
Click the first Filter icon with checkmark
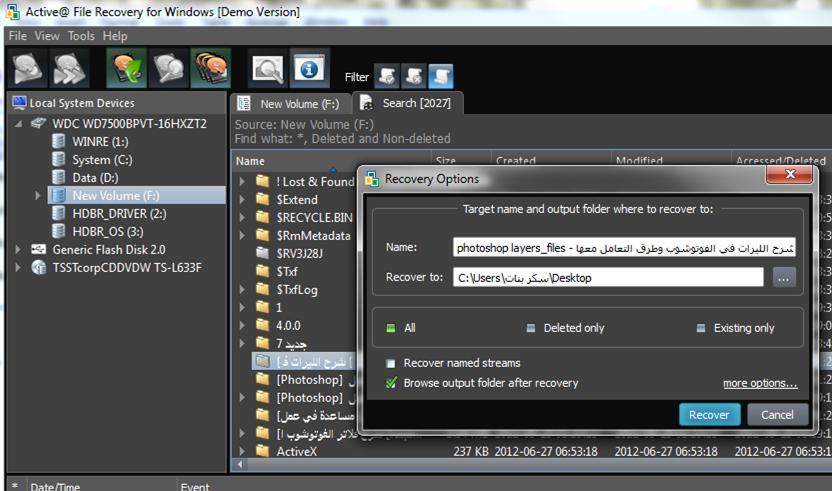pos(386,76)
